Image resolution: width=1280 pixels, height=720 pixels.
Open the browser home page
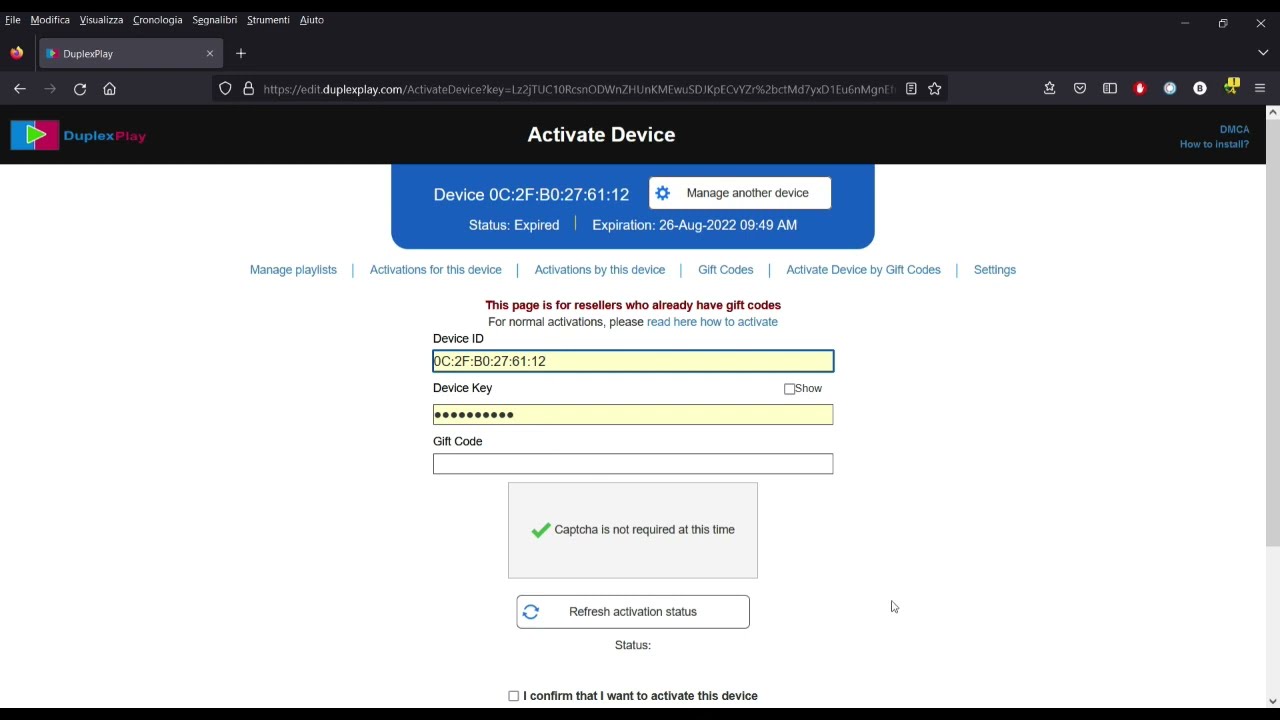[x=110, y=89]
